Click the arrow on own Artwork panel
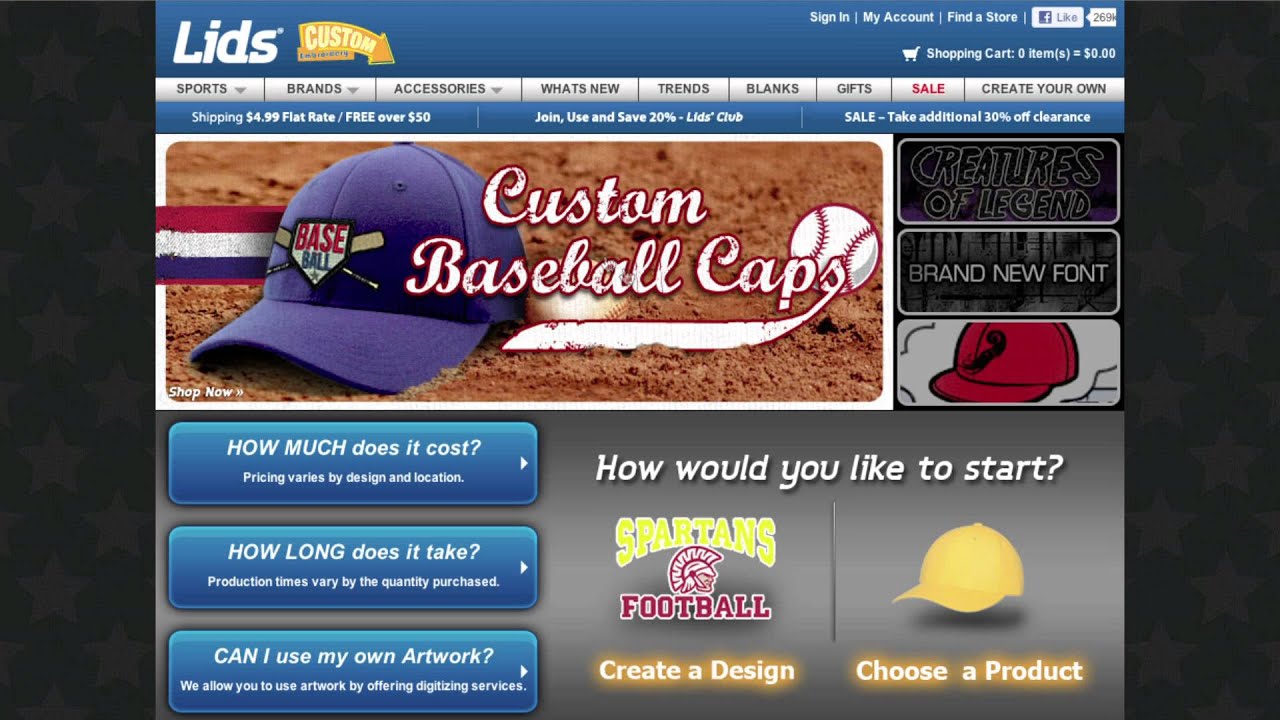Image resolution: width=1280 pixels, height=720 pixels. (523, 671)
